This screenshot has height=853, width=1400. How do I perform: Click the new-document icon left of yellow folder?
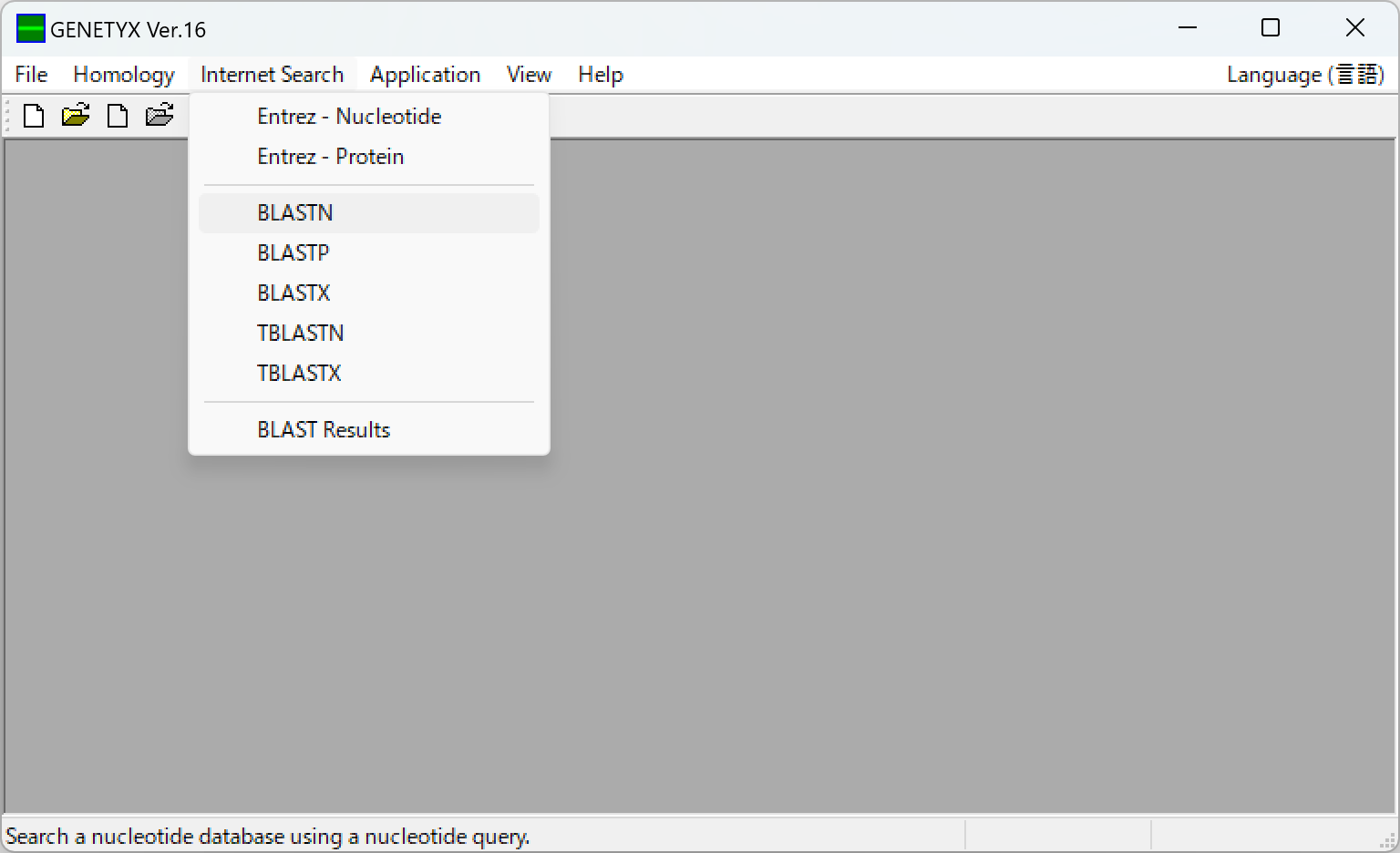pos(34,116)
